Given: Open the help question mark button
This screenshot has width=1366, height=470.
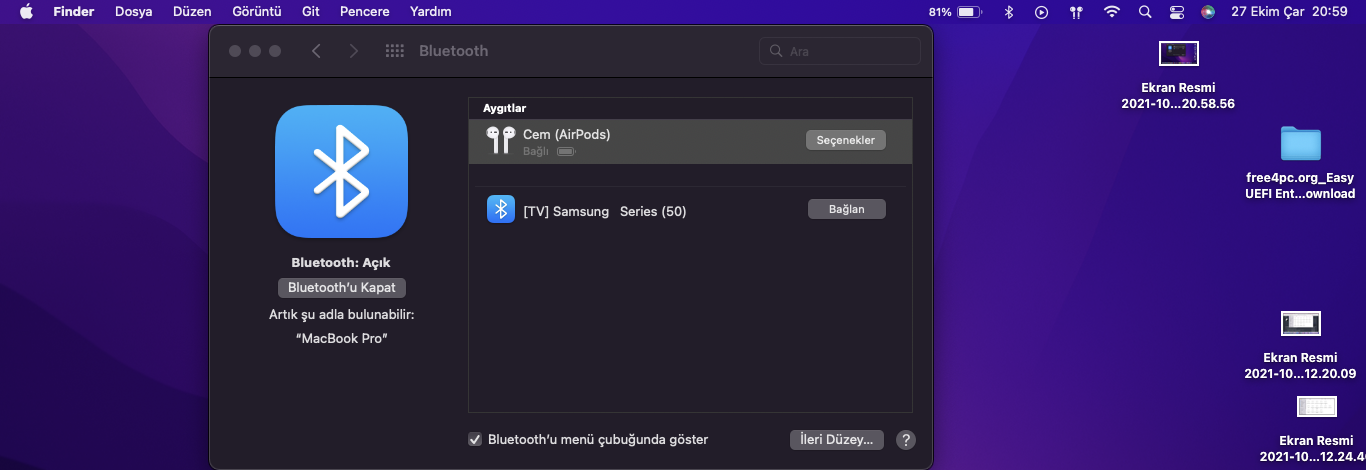Looking at the screenshot, I should 906,440.
